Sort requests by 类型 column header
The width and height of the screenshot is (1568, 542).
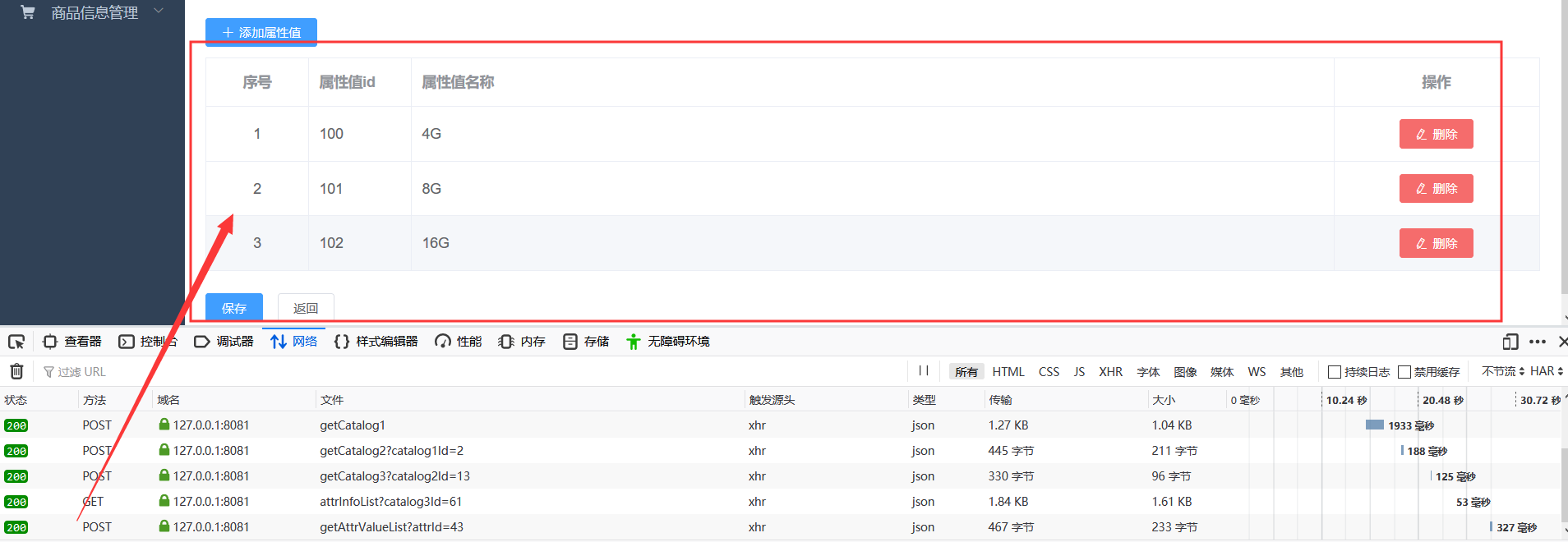pyautogui.click(x=946, y=400)
